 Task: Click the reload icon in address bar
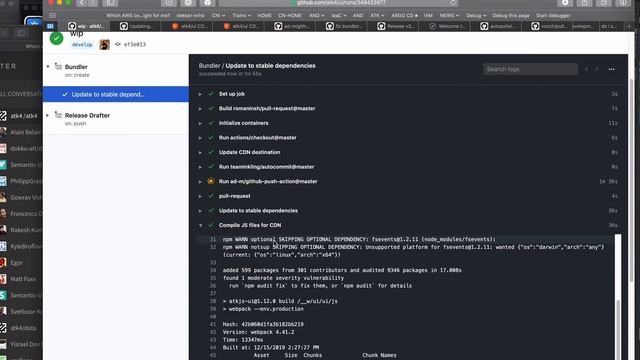click(x=453, y=3)
